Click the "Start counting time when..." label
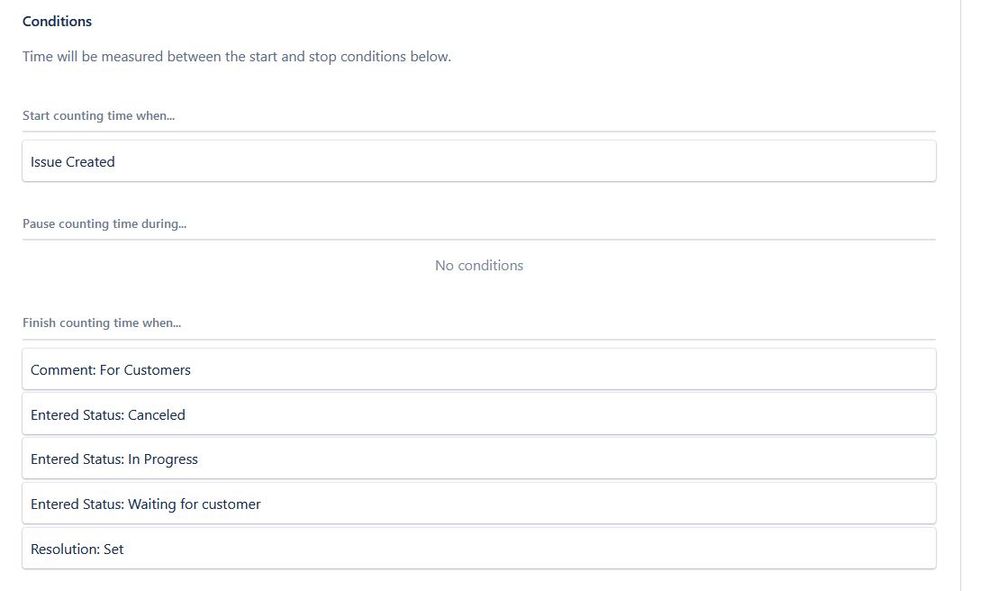The image size is (998, 591). [x=98, y=115]
